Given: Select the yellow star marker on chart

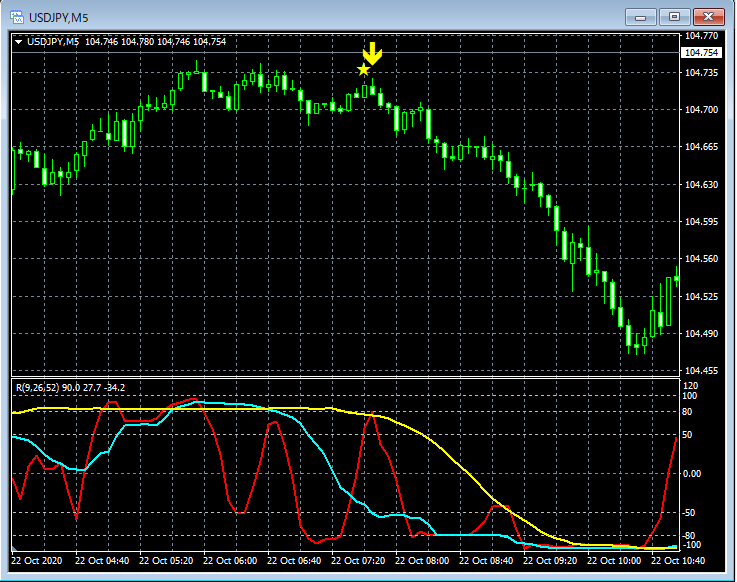Looking at the screenshot, I should point(363,70).
